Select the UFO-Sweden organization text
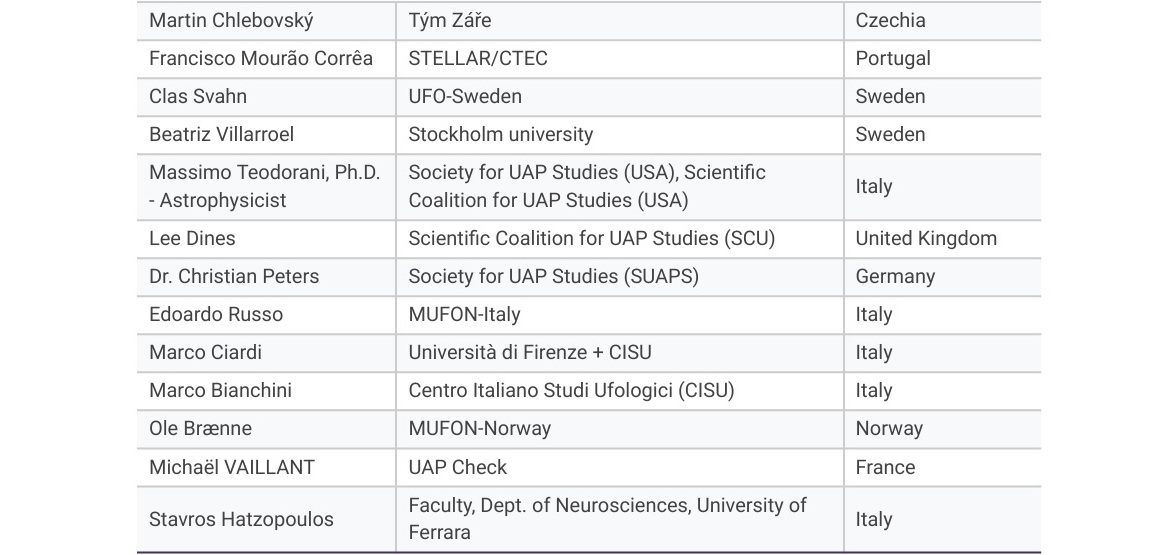 (x=465, y=96)
